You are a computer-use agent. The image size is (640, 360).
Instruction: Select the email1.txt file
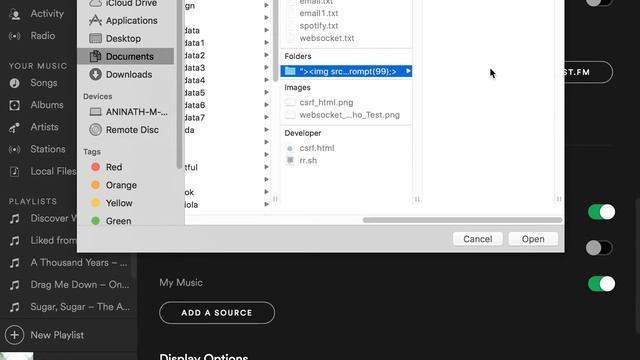[x=319, y=13]
